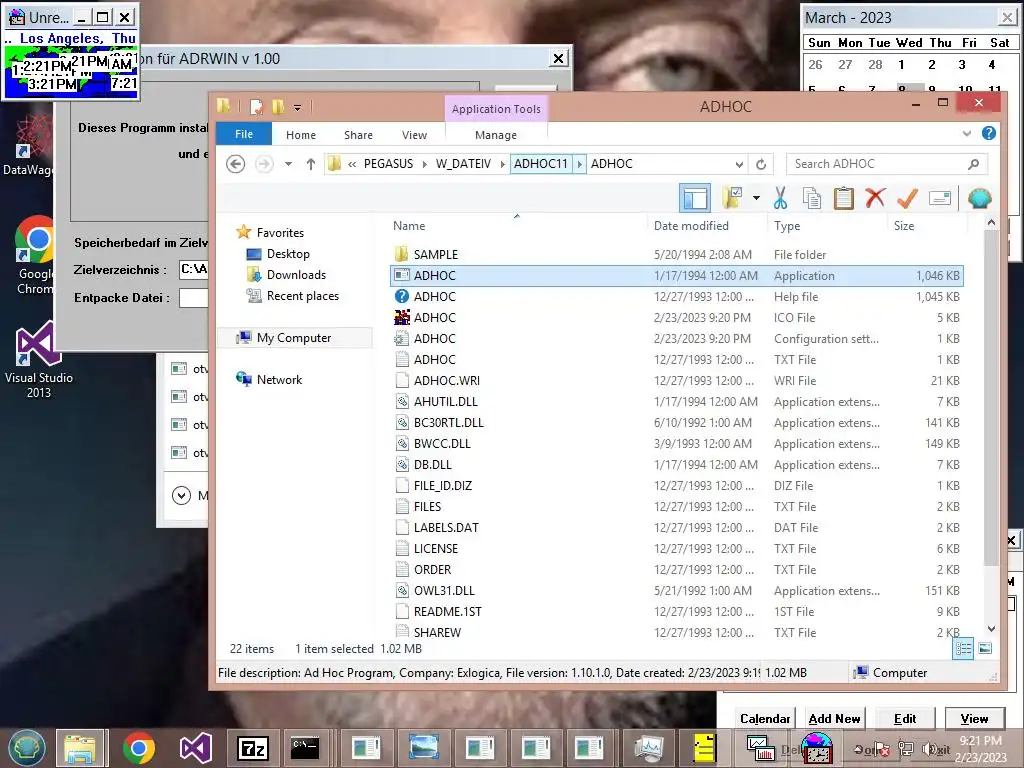This screenshot has height=768, width=1024.
Task: Click the red X Delete icon
Action: (x=875, y=197)
